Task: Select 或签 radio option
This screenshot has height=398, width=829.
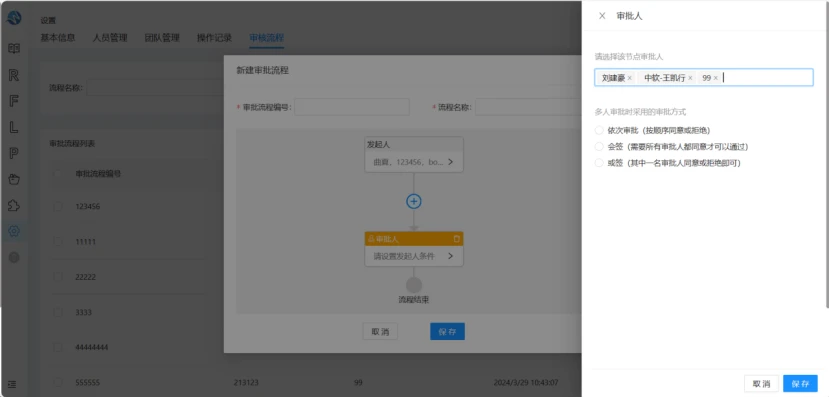Action: coord(599,163)
